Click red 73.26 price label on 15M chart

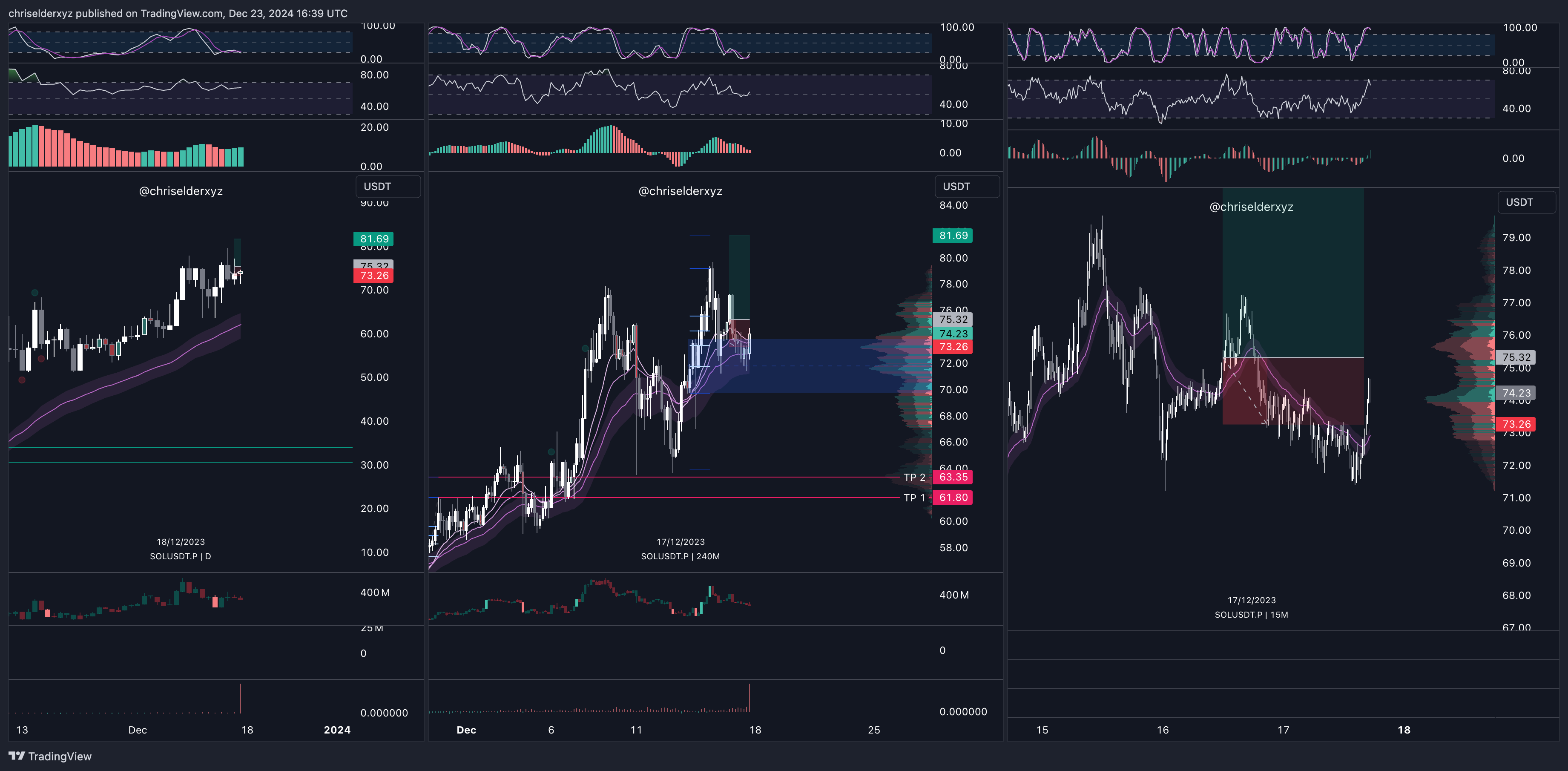point(1516,424)
